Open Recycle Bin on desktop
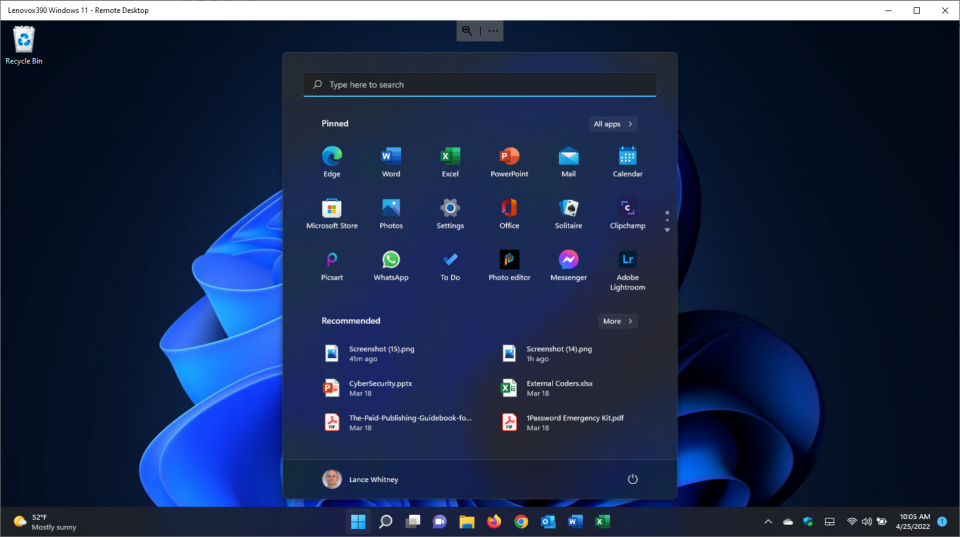 (24, 45)
